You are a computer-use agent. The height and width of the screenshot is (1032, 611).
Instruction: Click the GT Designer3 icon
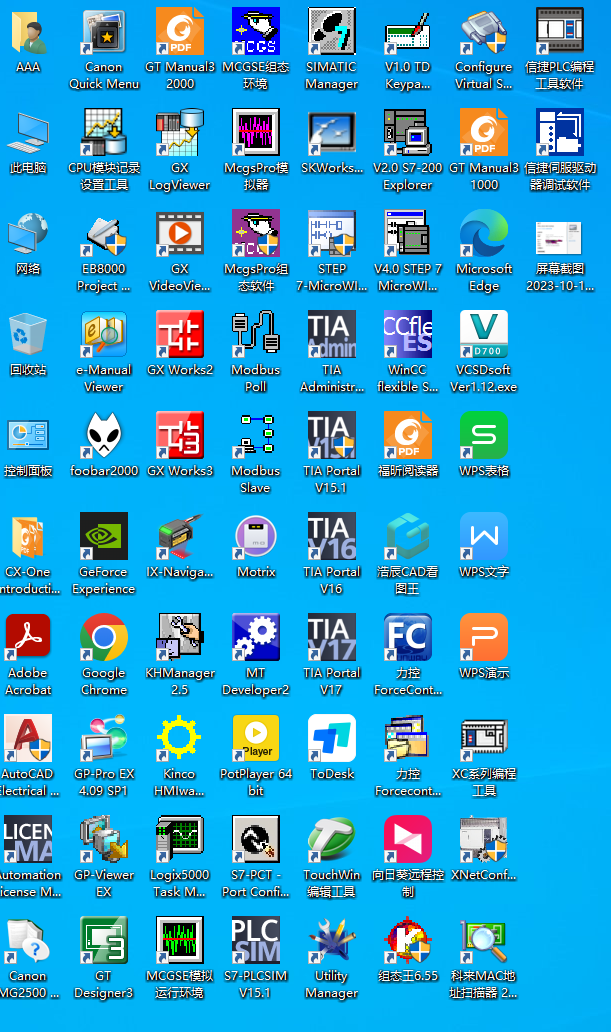click(x=104, y=942)
